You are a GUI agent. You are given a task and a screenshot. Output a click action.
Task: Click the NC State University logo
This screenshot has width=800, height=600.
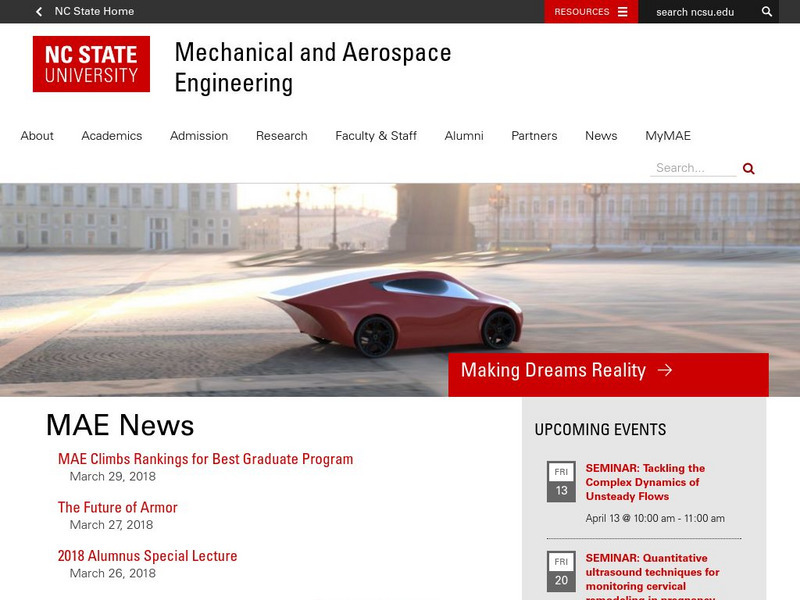point(91,62)
